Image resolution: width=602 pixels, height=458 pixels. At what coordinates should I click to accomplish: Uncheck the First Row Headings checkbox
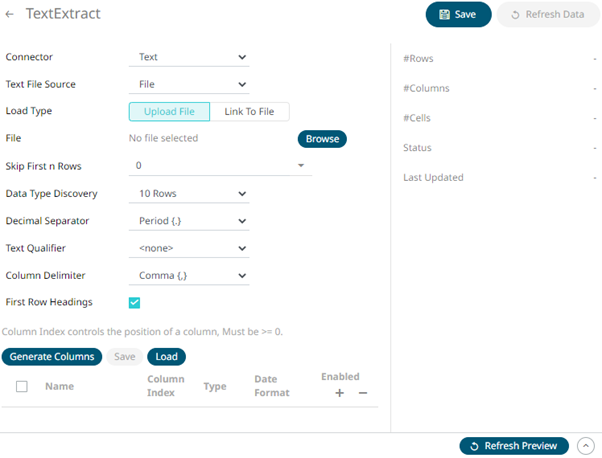point(135,302)
